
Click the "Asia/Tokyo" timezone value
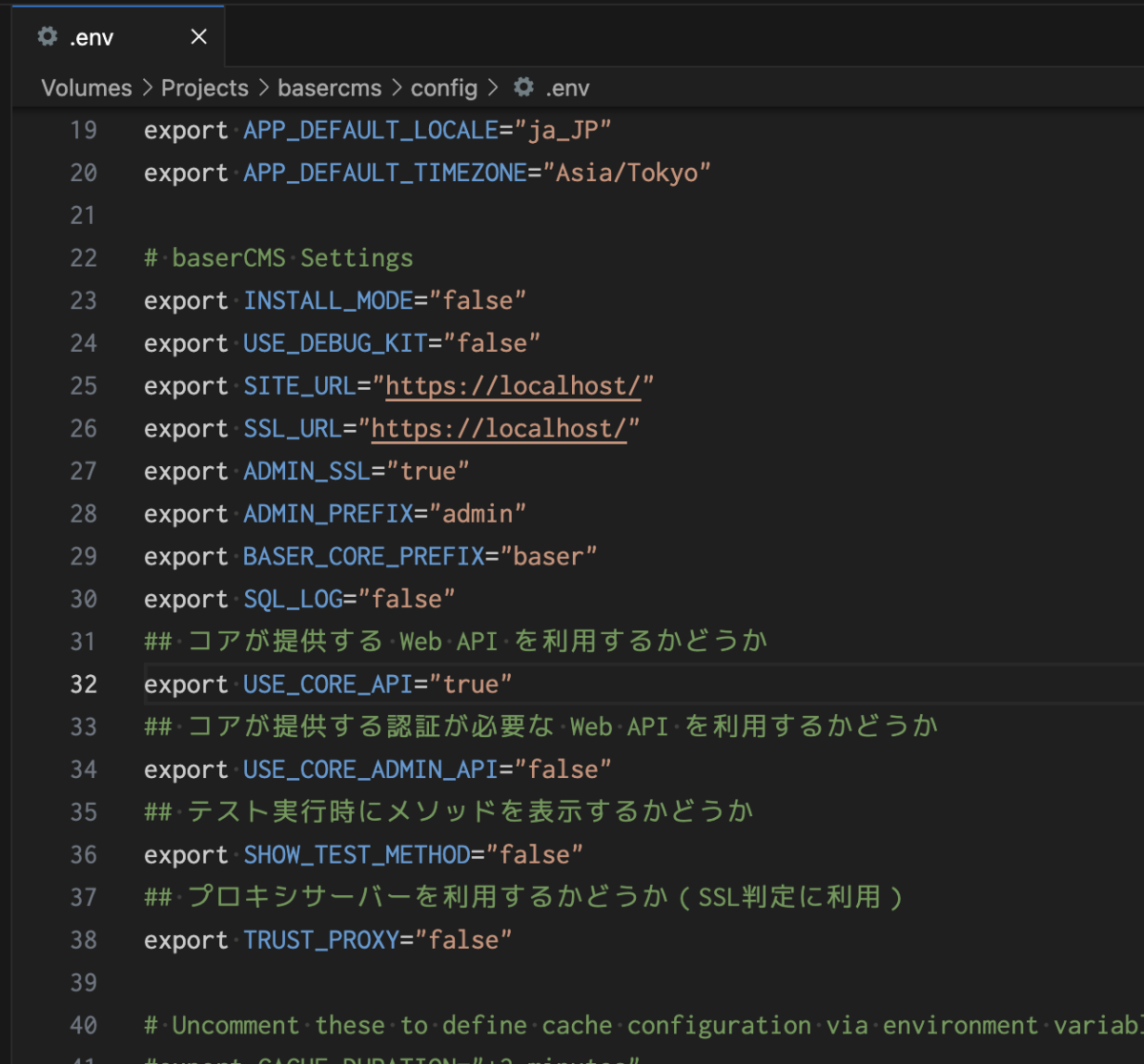pyautogui.click(x=626, y=174)
